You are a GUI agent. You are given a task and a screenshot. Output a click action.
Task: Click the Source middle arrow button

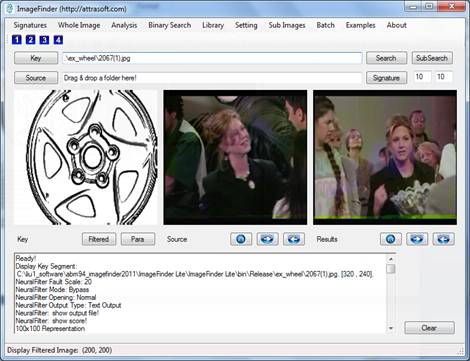click(267, 239)
